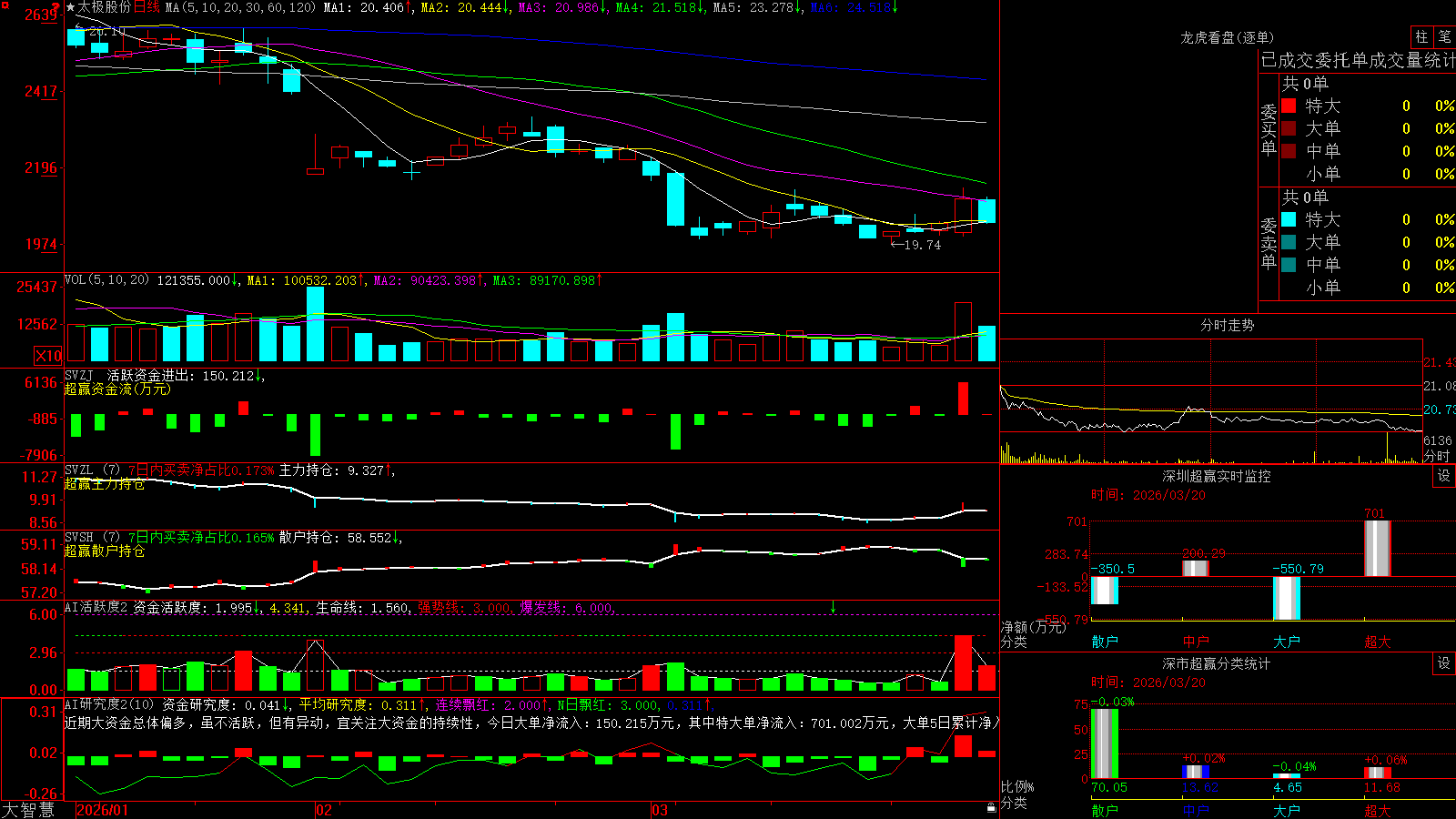The image size is (1456, 819).
Task: Click the dark red 大单 buy-order swatch
Action: coord(1289,128)
